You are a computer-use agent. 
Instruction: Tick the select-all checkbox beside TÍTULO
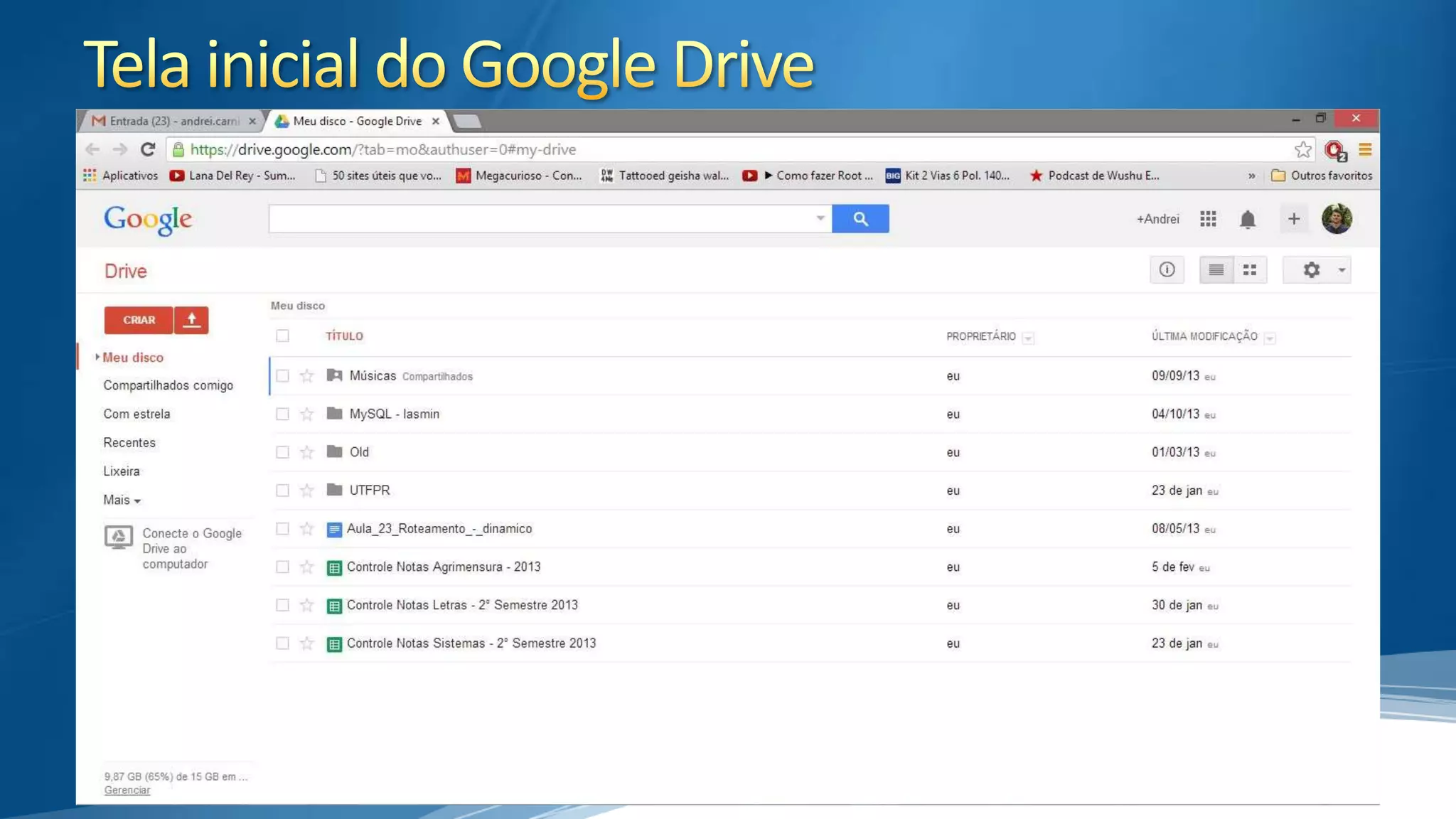[282, 336]
